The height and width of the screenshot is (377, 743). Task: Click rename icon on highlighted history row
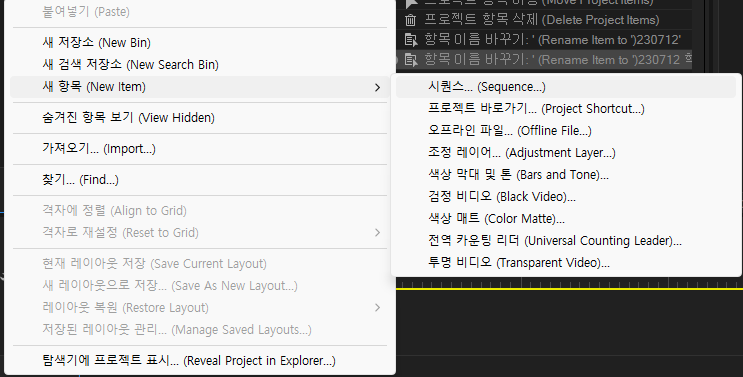(x=410, y=60)
